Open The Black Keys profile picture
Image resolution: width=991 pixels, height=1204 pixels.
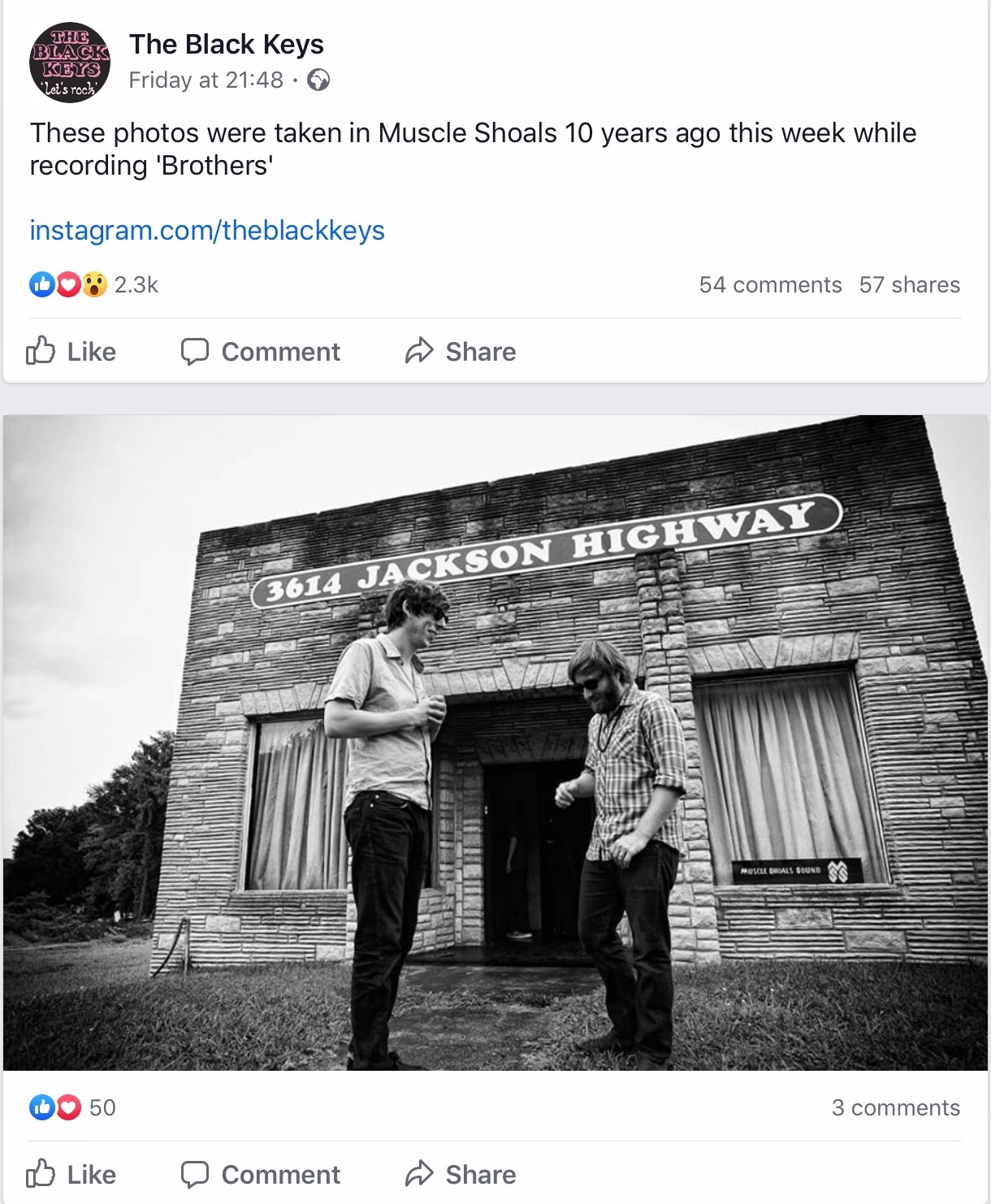pyautogui.click(x=70, y=63)
